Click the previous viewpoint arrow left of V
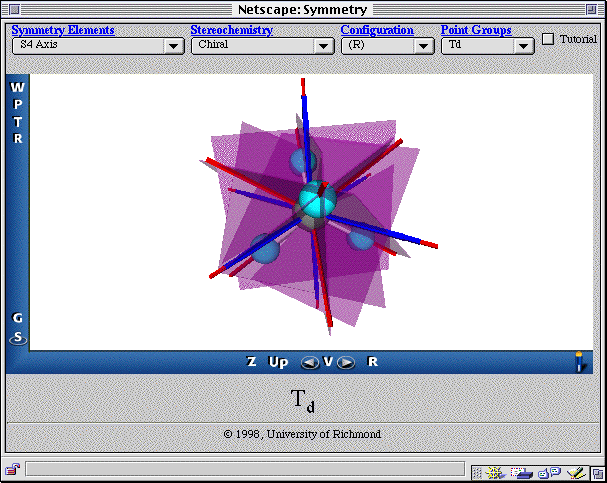Image resolution: width=607 pixels, height=483 pixels. [x=310, y=362]
